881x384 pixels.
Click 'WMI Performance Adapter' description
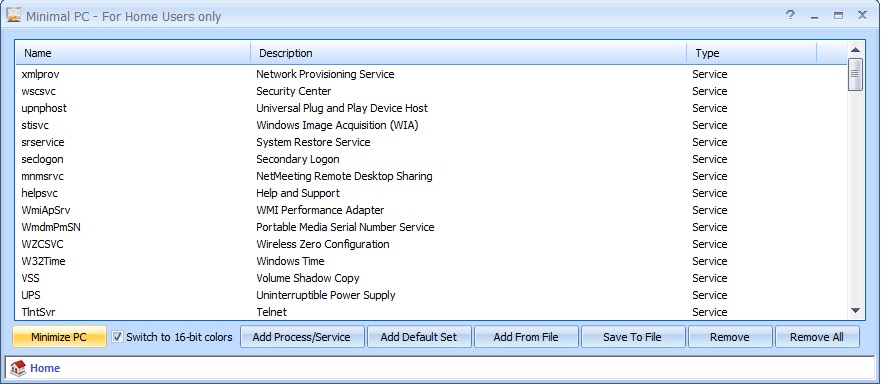click(x=320, y=210)
